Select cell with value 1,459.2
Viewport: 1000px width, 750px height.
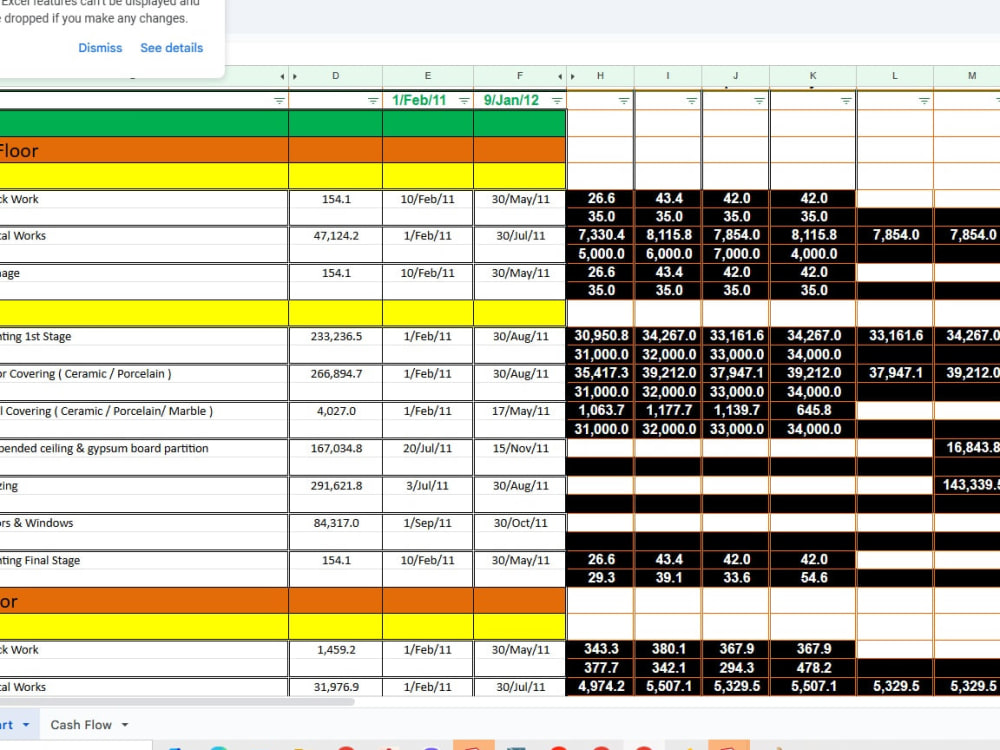pyautogui.click(x=335, y=650)
